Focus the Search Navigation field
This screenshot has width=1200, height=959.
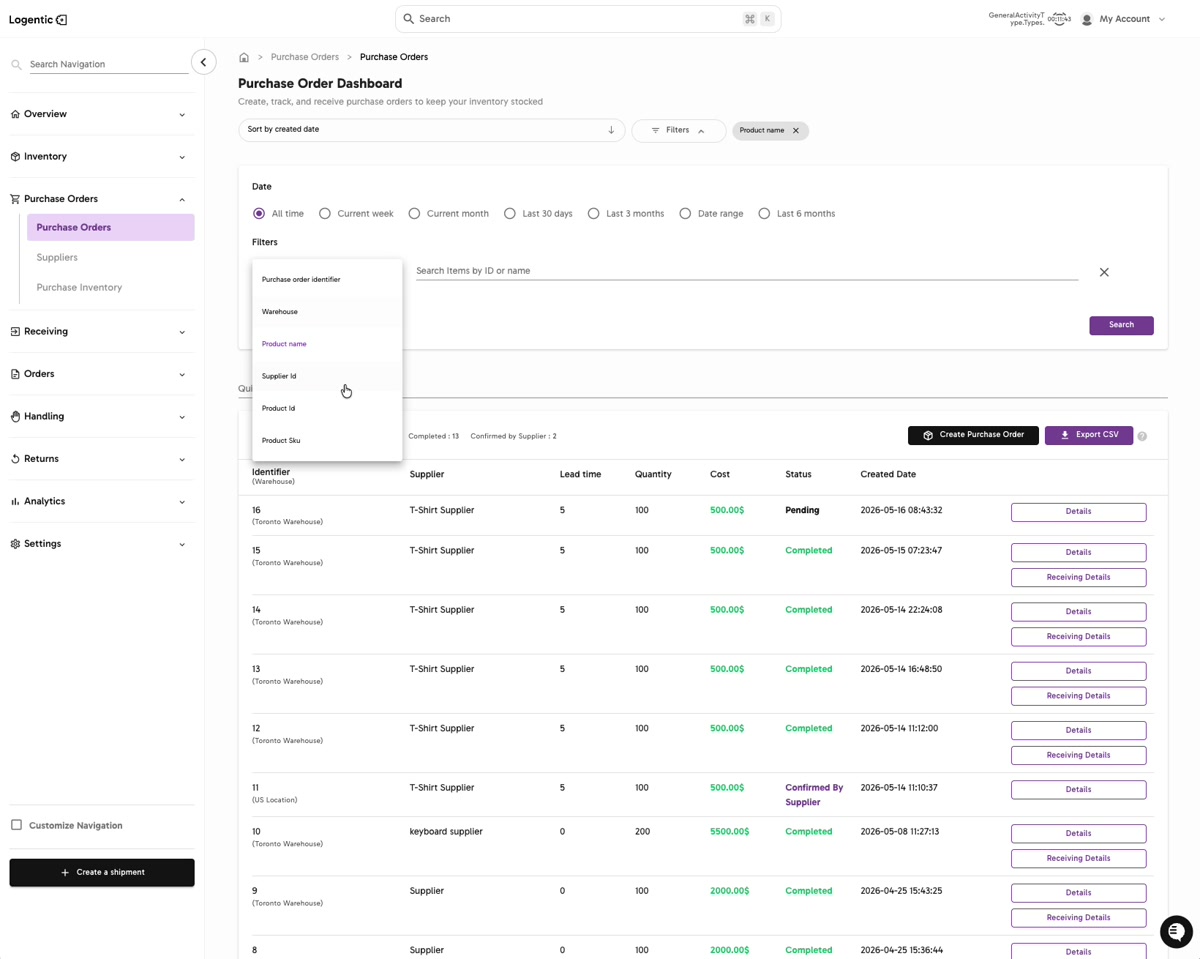pos(108,64)
